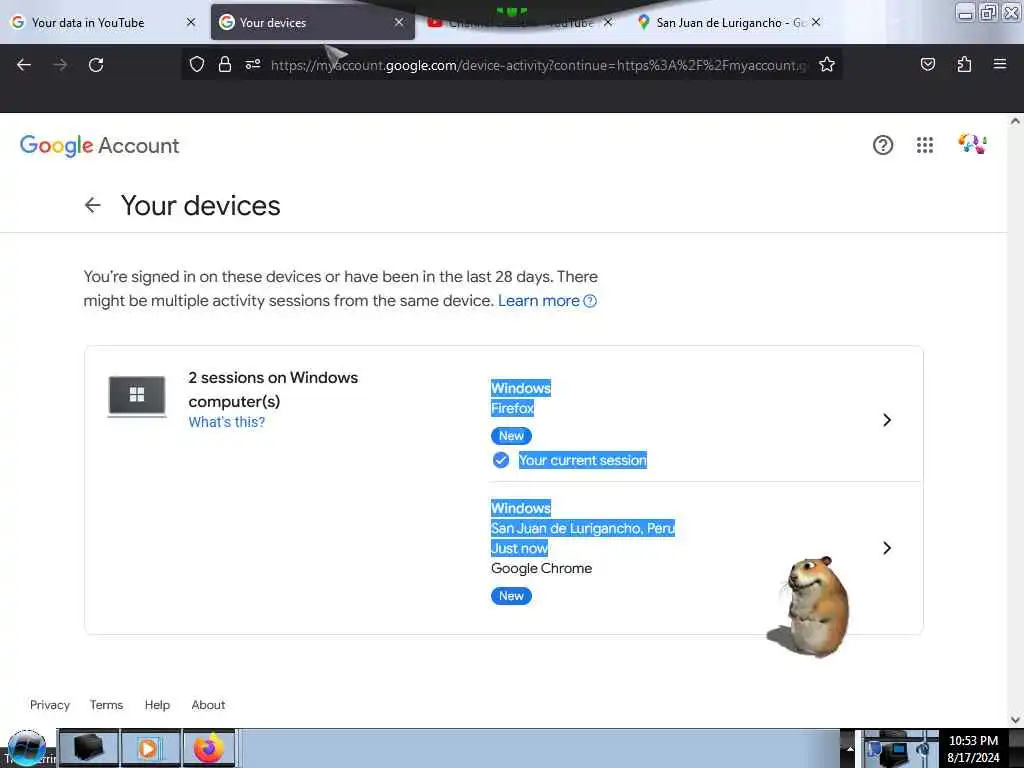This screenshot has height=768, width=1024.
Task: Open the tracking protection shield icon
Action: tap(197, 64)
